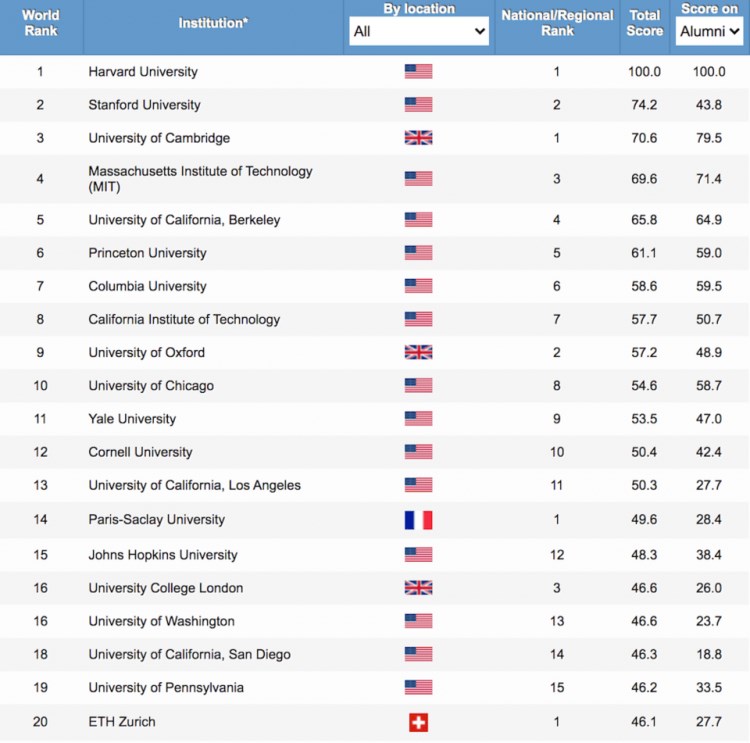This screenshot has height=743, width=750.
Task: Click the US flag in the MIT row
Action: click(419, 178)
